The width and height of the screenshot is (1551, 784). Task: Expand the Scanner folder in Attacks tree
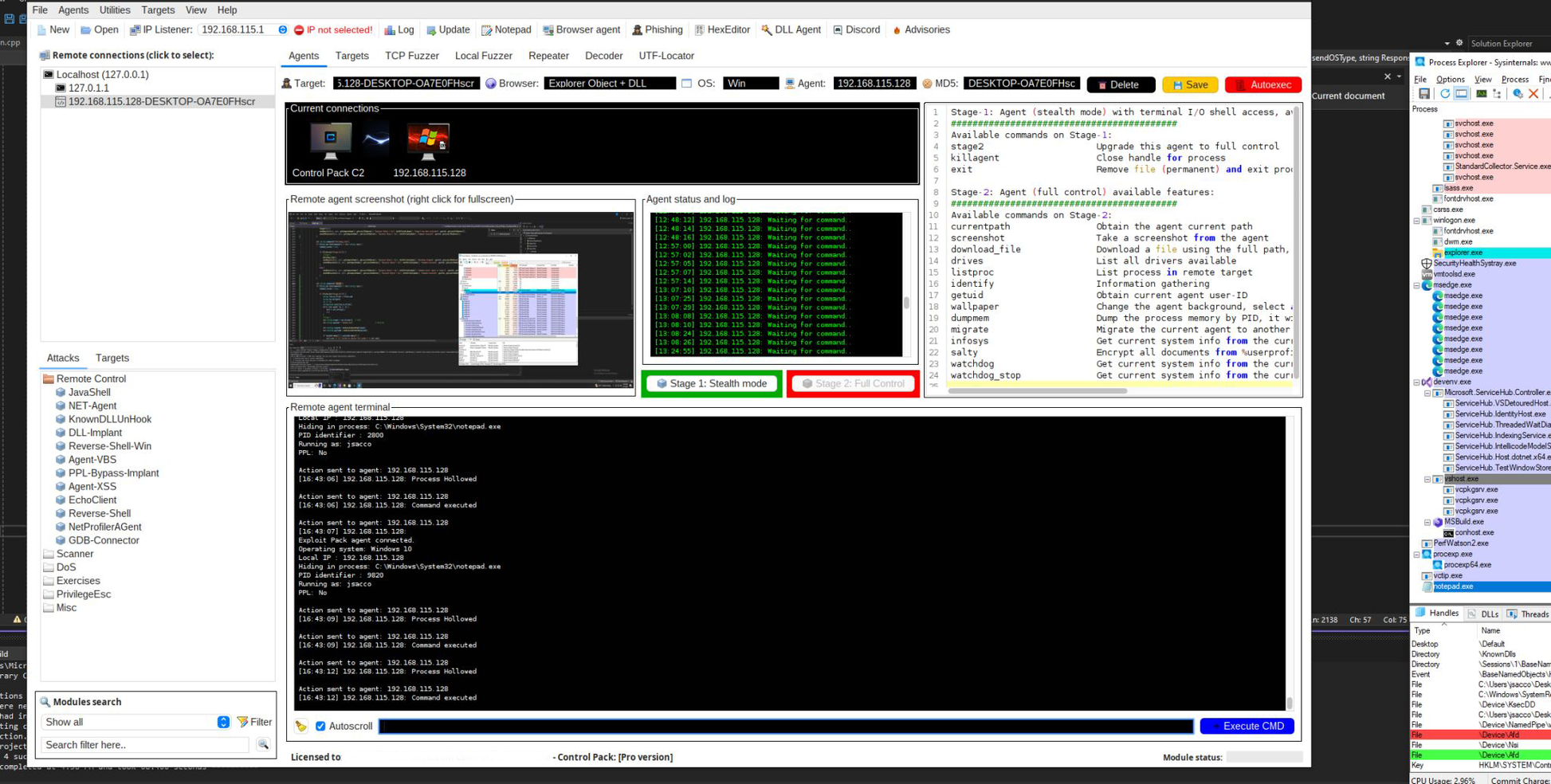(74, 554)
